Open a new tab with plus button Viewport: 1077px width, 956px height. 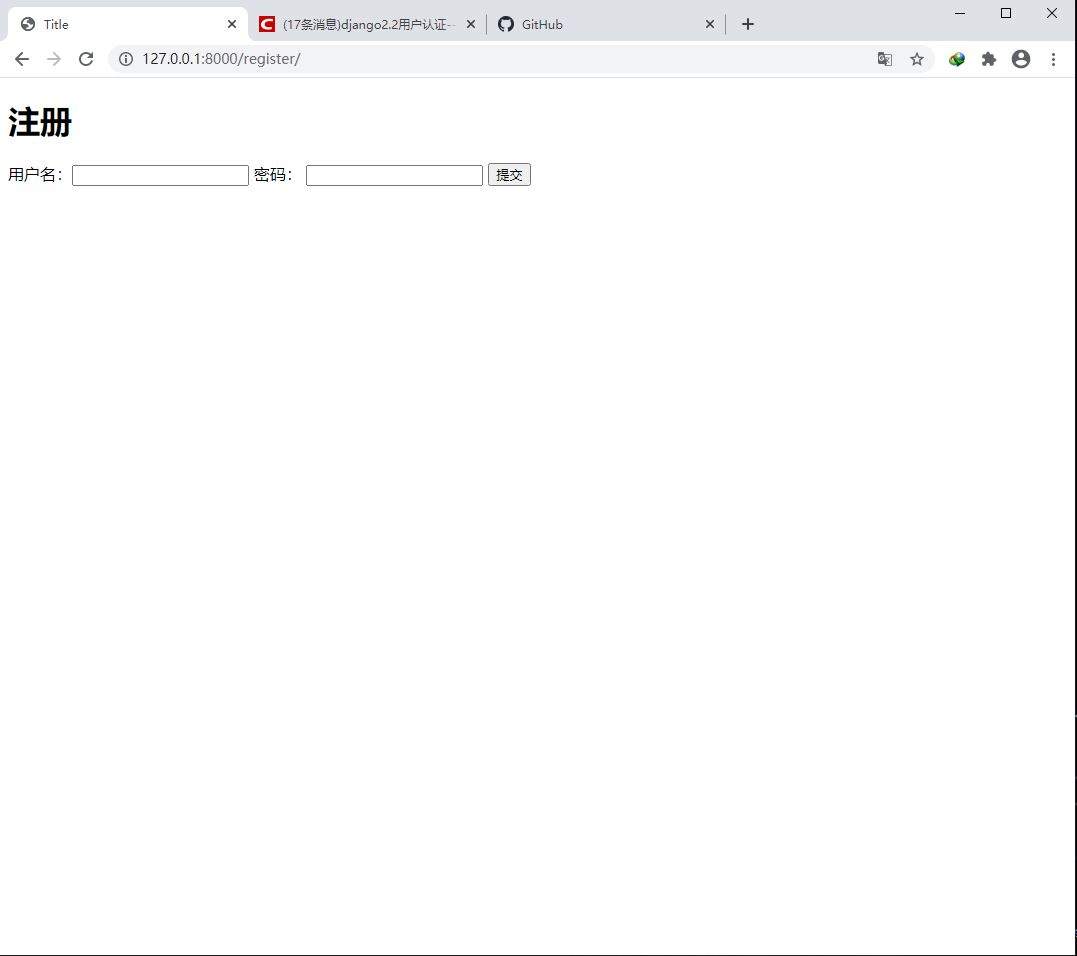click(748, 24)
